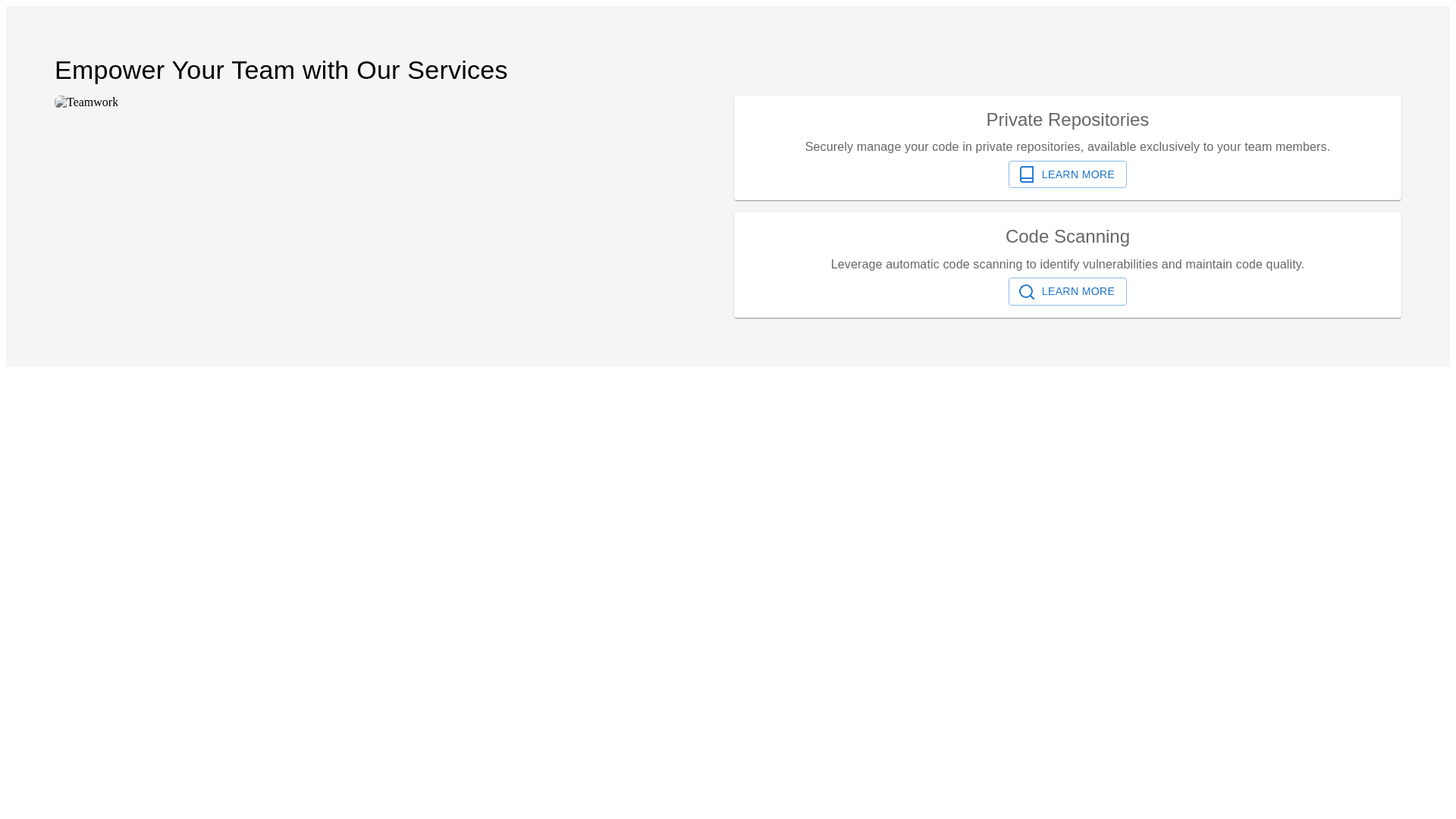Screen dimensions: 1456x819
Task: Click 'vulnerabilities' in Code Scanning description
Action: pyautogui.click(x=1120, y=265)
